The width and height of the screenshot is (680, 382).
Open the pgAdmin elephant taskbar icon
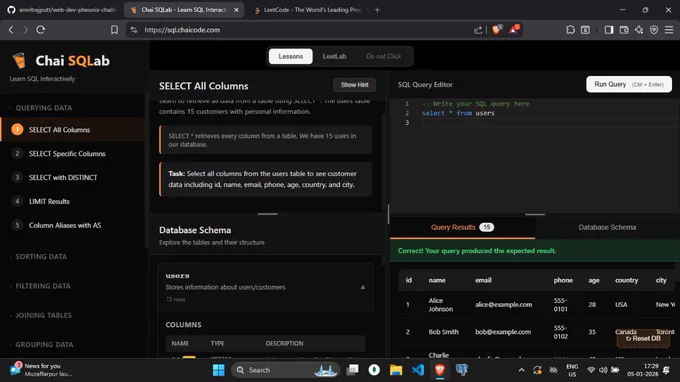(x=462, y=370)
